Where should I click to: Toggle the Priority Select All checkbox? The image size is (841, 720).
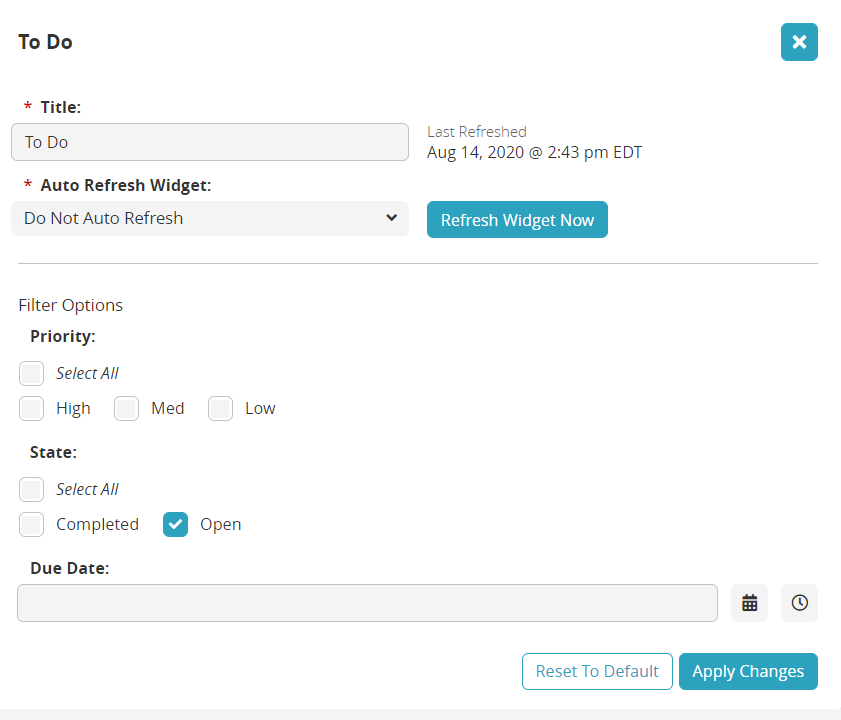pyautogui.click(x=32, y=373)
